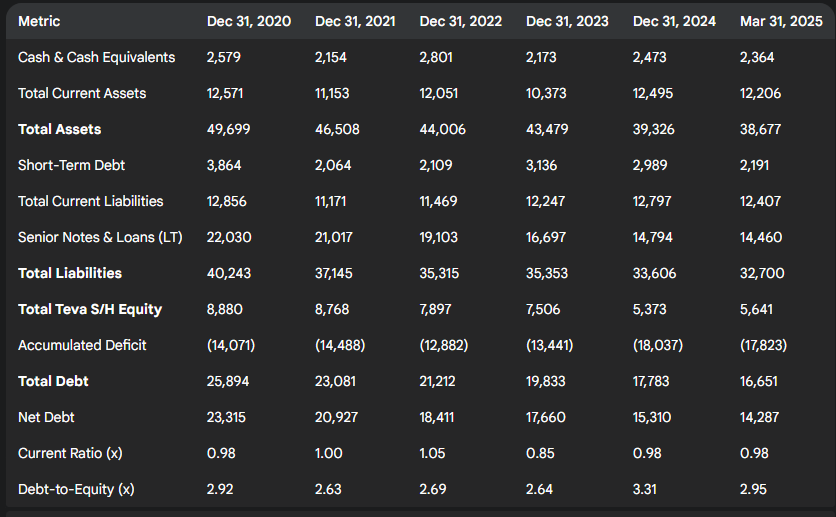Select debt-to-equity value 3.31
This screenshot has width=836, height=517.
click(645, 489)
